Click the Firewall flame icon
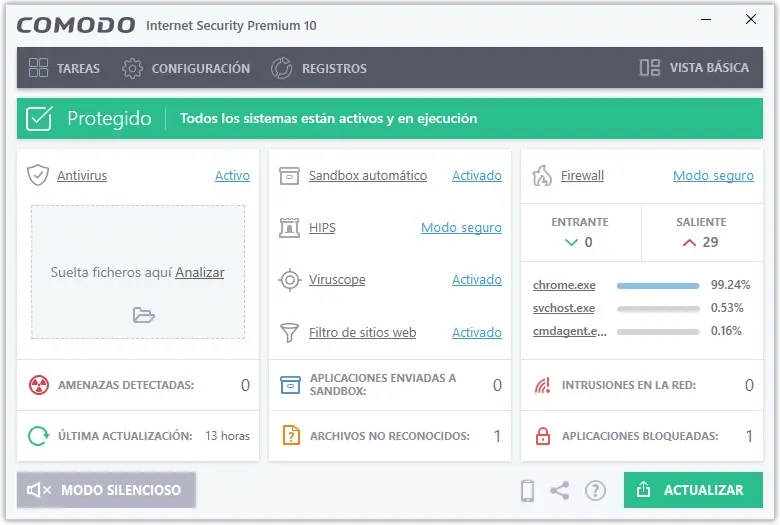This screenshot has width=780, height=525. click(x=542, y=176)
